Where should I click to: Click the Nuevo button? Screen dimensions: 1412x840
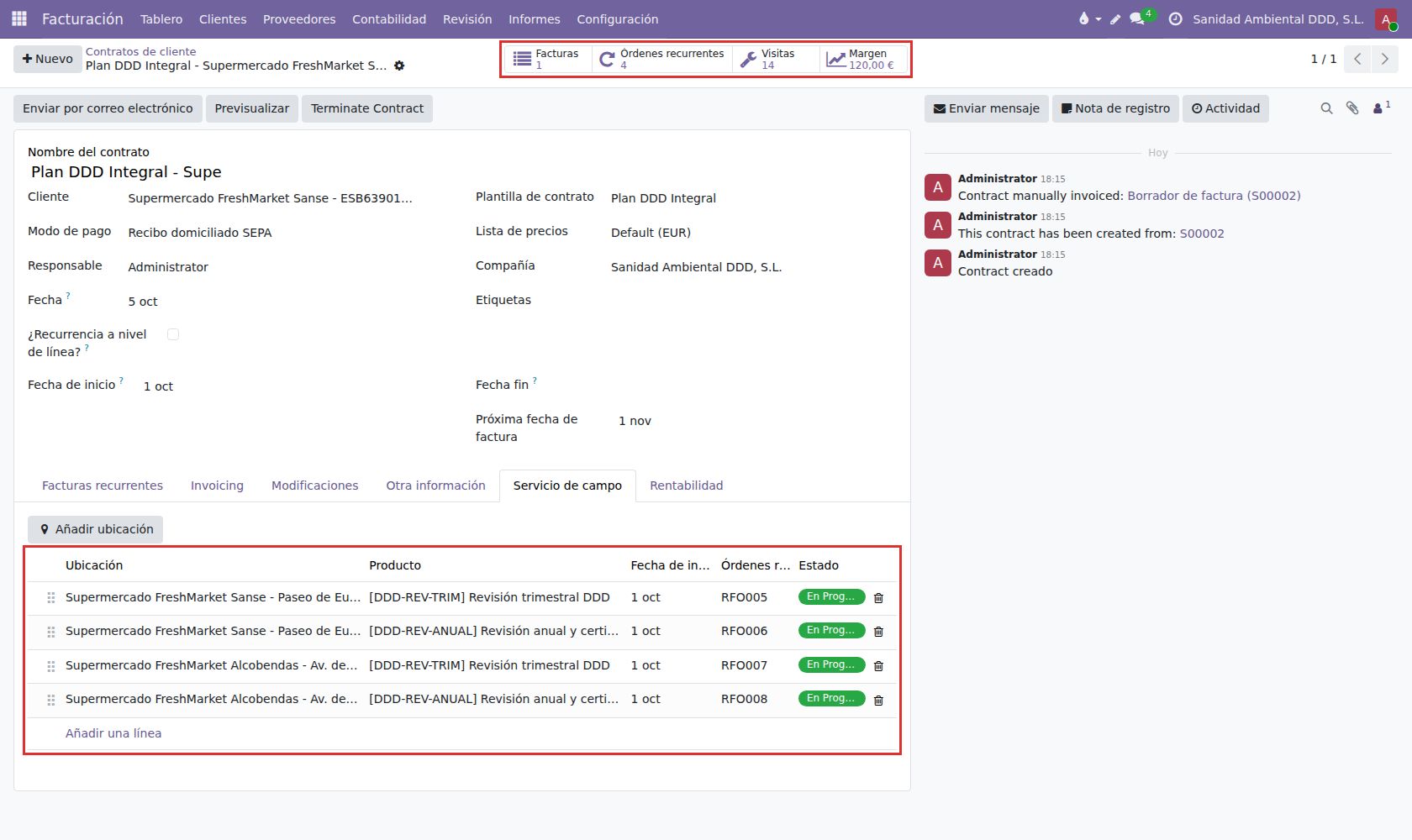[x=48, y=59]
